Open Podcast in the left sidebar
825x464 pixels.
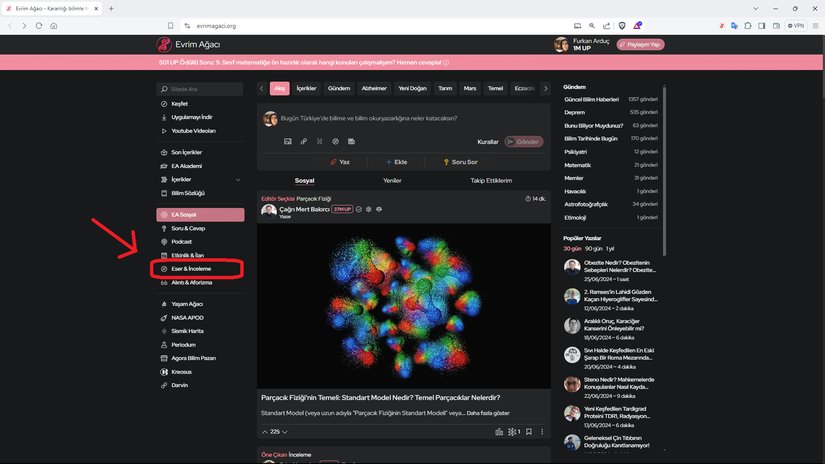click(181, 241)
